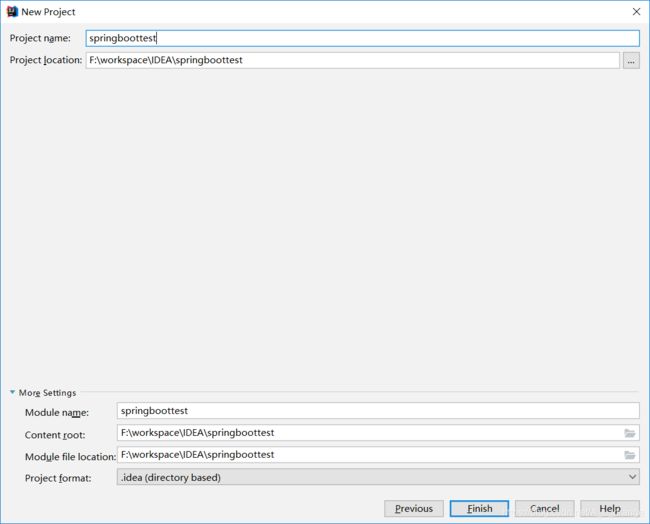Click the Module name field
Image resolution: width=650 pixels, height=524 pixels.
378,411
